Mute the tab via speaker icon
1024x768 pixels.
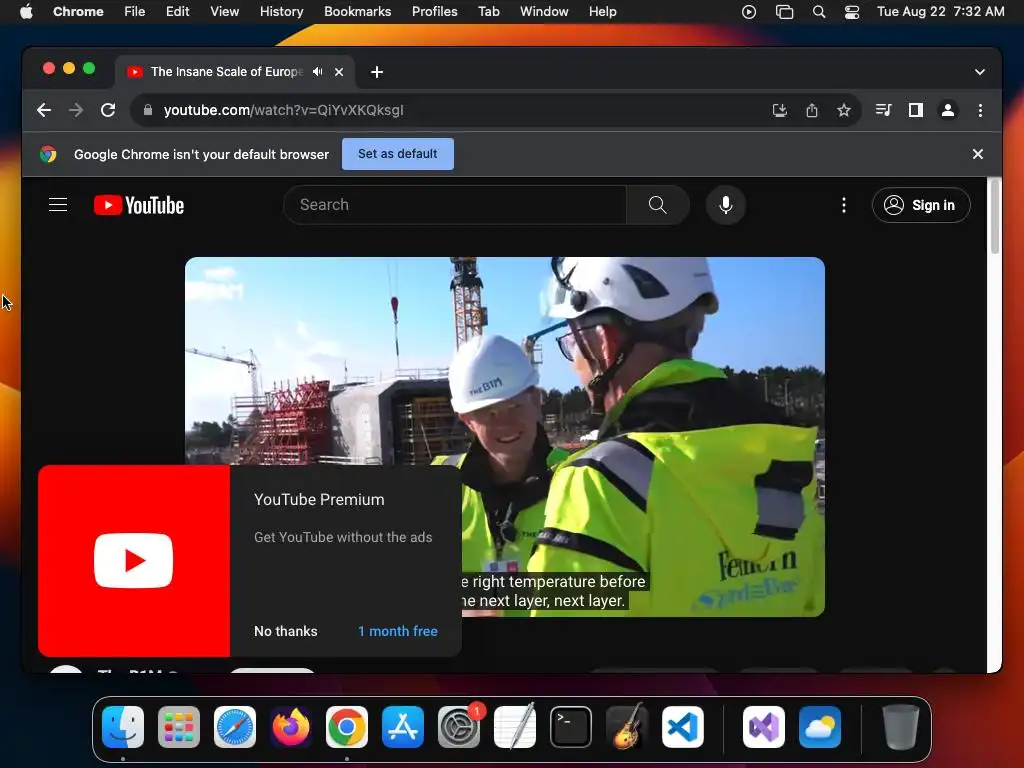pyautogui.click(x=317, y=72)
